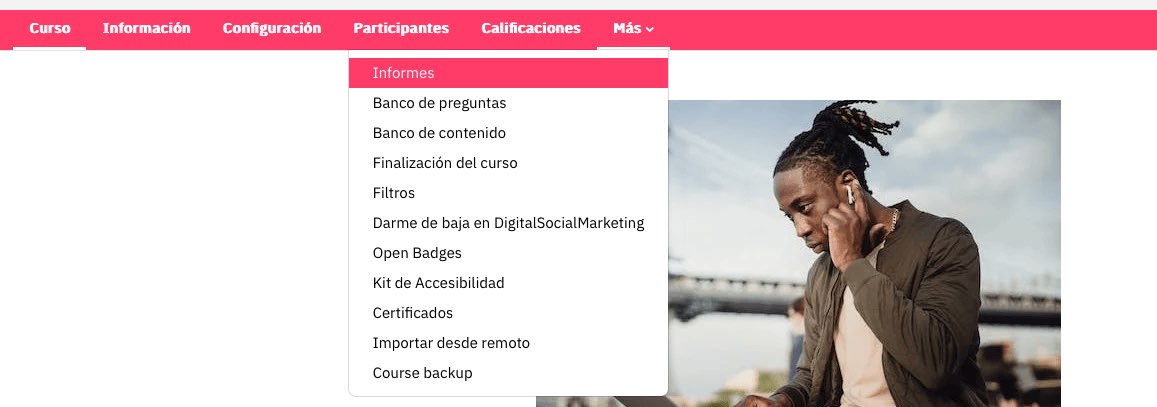Go to the Participantes tab
This screenshot has height=407, width=1157.
point(401,29)
